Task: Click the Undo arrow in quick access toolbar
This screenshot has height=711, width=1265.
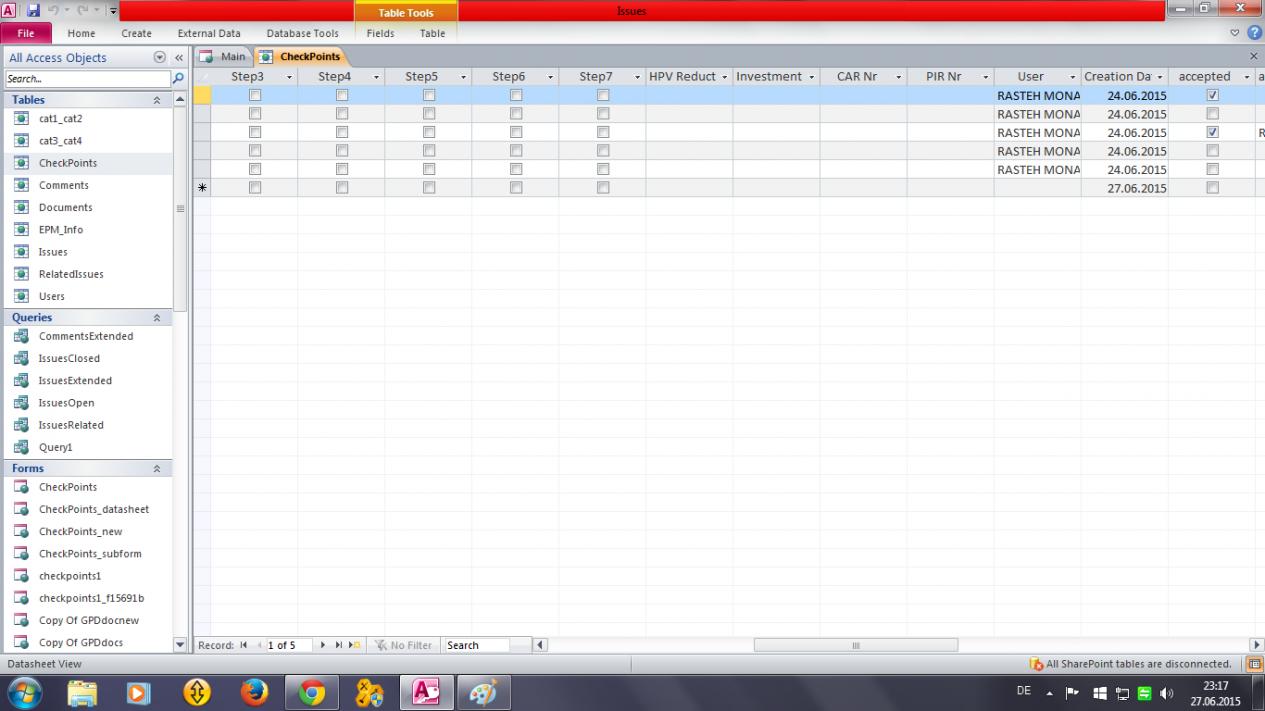Action: (55, 12)
